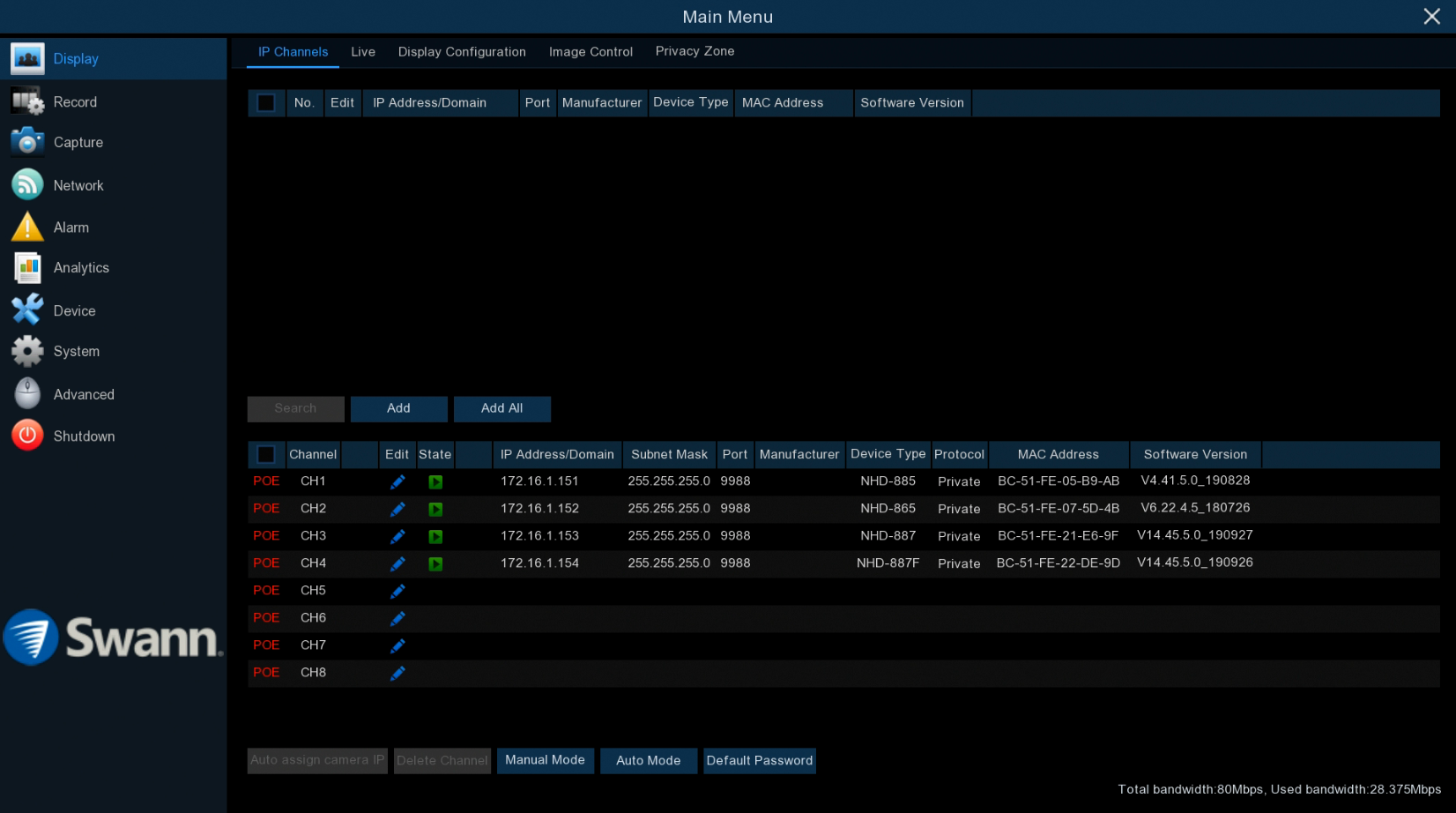Click CH3 green state play icon
1456x813 pixels.
(x=435, y=536)
